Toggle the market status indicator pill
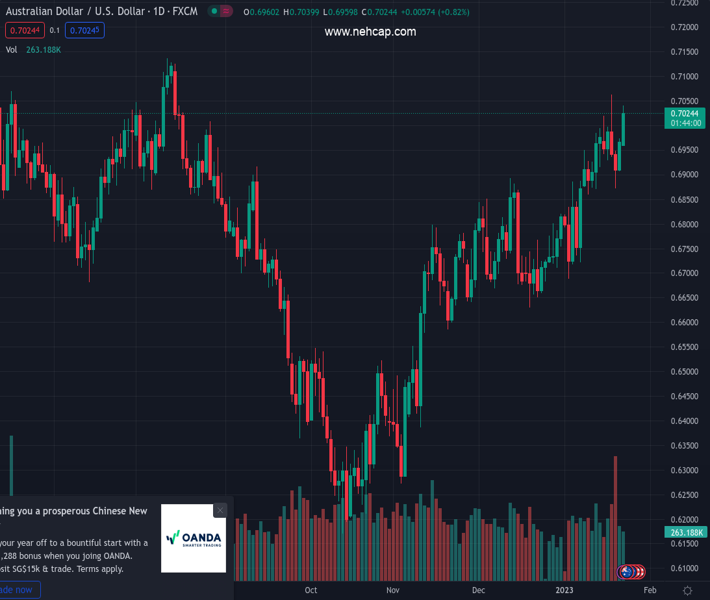710x600 pixels. (220, 11)
